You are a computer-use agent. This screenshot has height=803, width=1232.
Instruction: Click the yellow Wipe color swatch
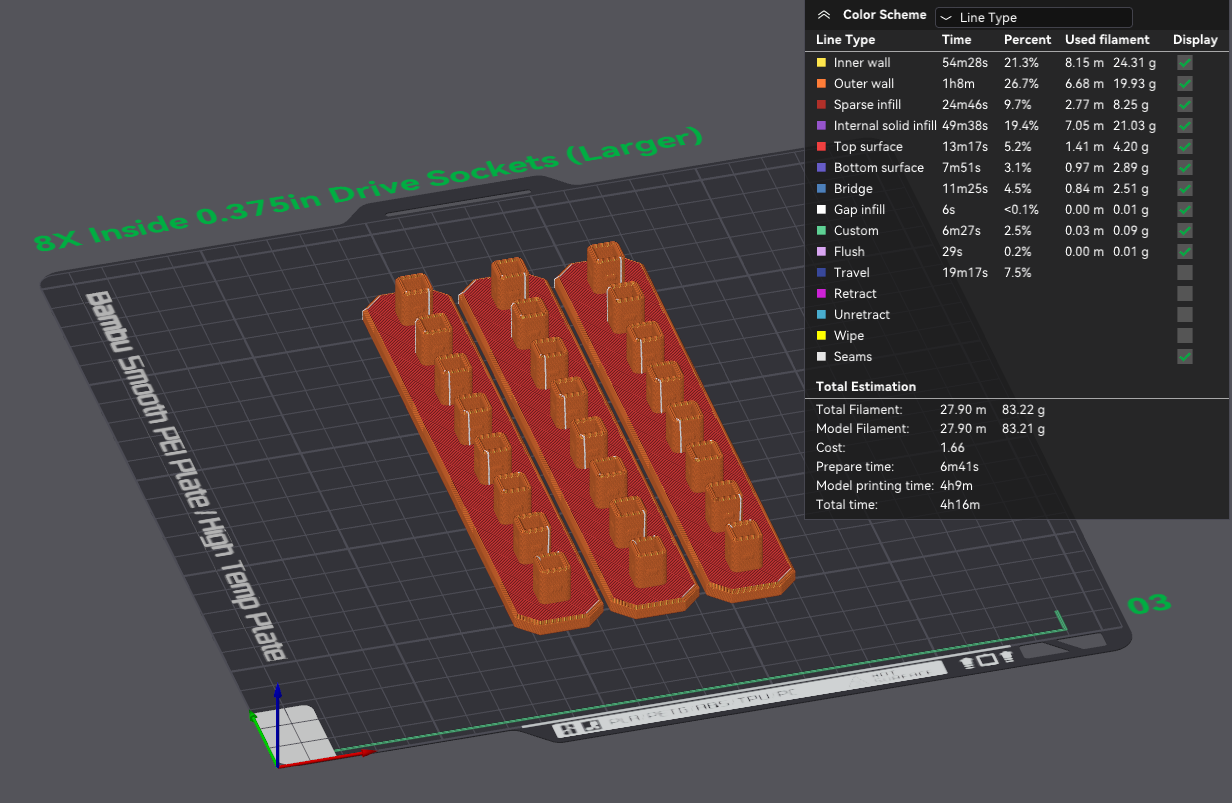click(822, 336)
